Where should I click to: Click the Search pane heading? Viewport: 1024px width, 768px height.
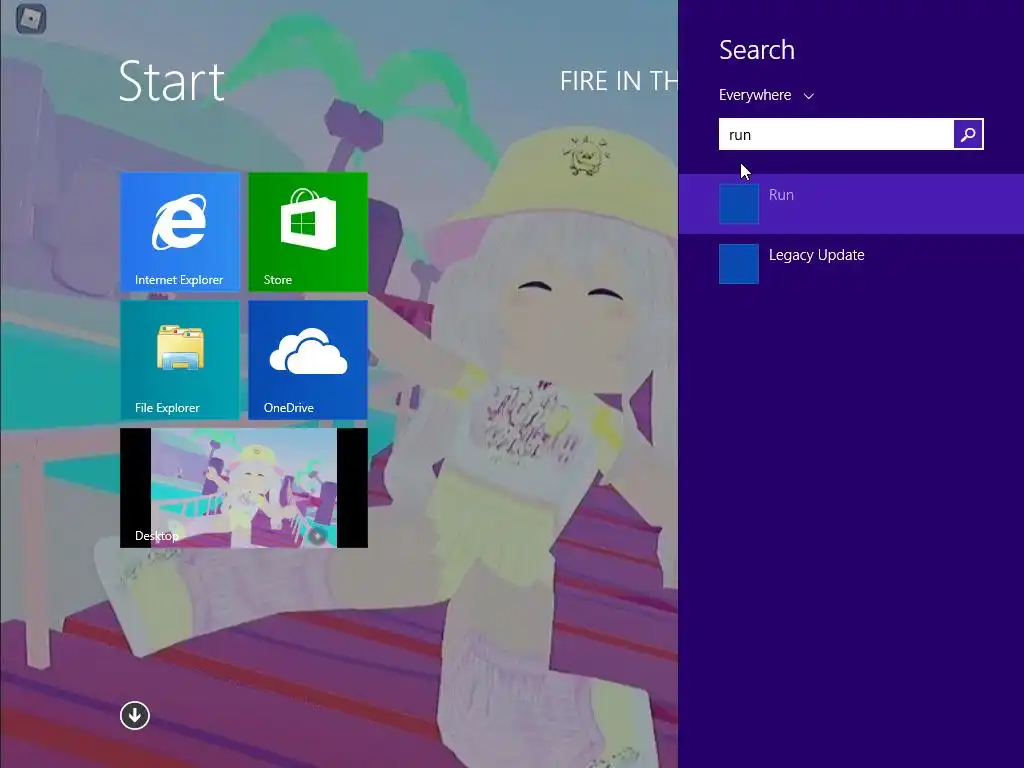point(757,50)
